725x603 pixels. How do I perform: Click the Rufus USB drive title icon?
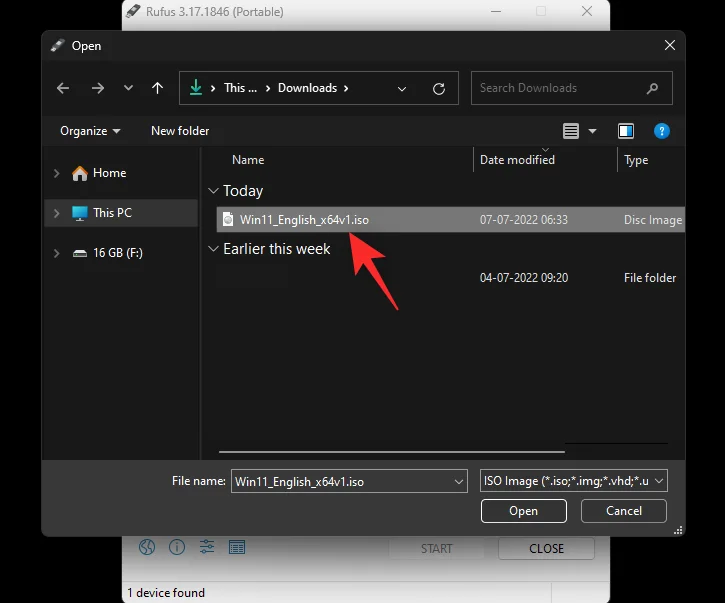click(133, 11)
